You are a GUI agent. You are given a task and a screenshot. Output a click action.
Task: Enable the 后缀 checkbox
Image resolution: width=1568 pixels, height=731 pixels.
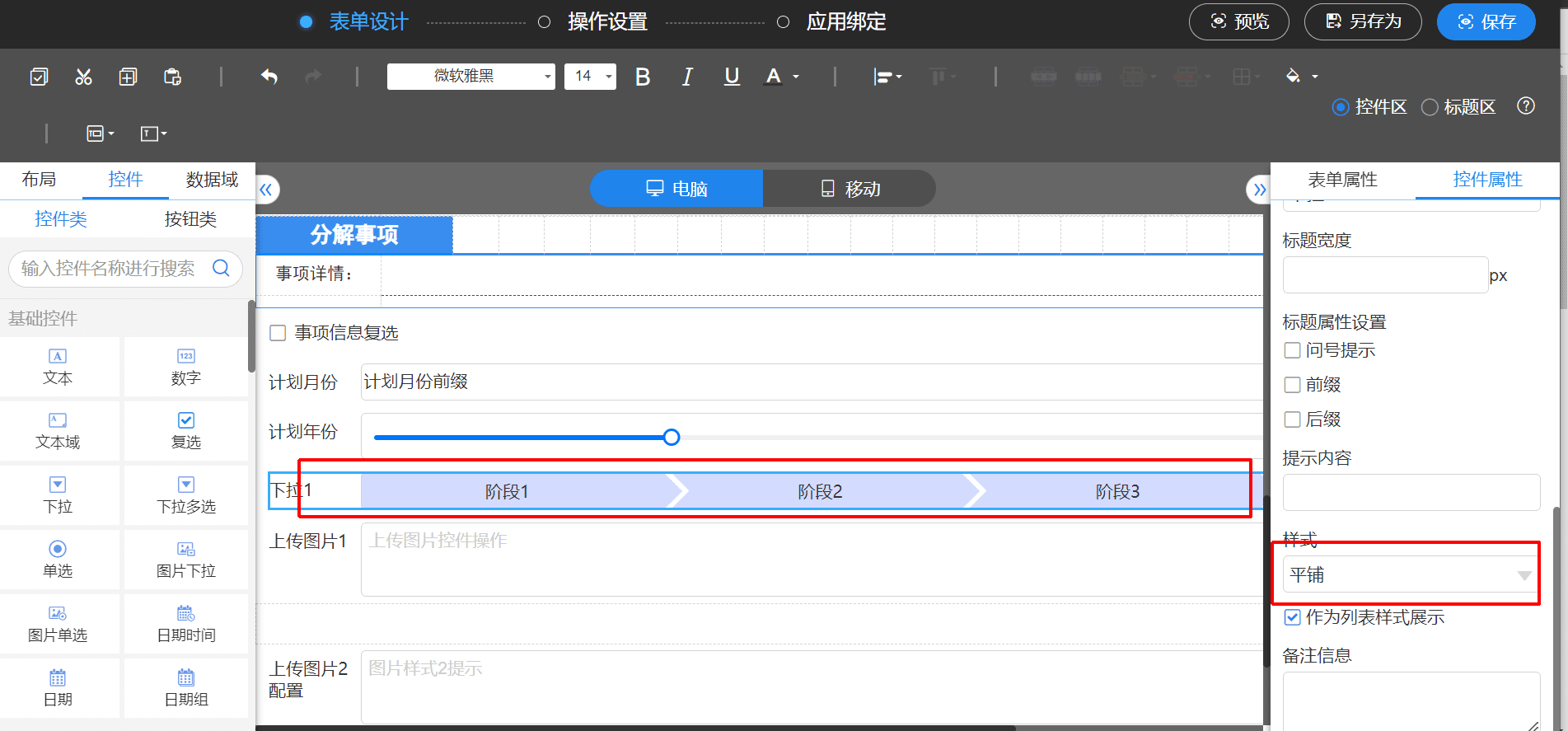(x=1293, y=419)
